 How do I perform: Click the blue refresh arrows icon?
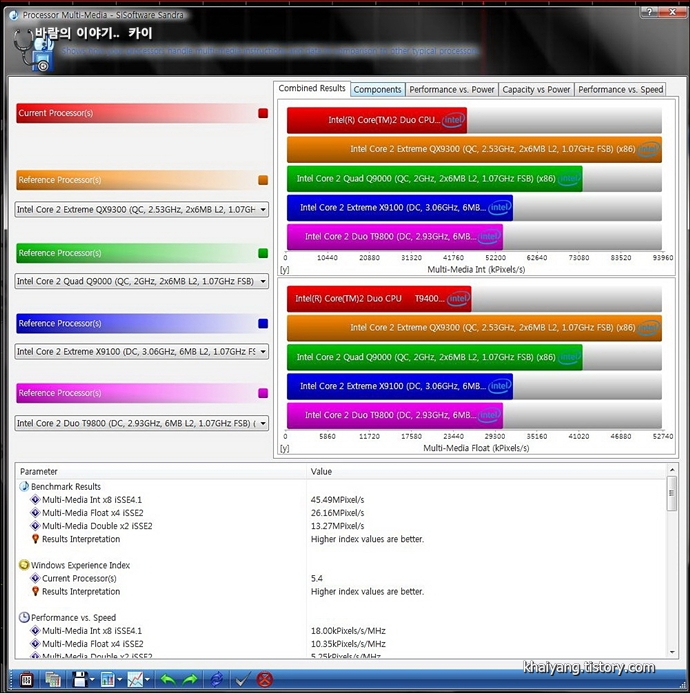217,679
